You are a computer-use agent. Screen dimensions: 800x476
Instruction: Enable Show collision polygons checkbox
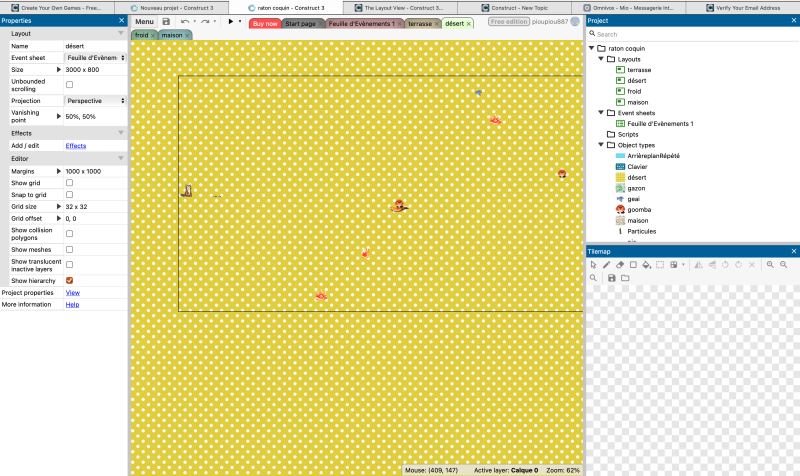click(69, 234)
